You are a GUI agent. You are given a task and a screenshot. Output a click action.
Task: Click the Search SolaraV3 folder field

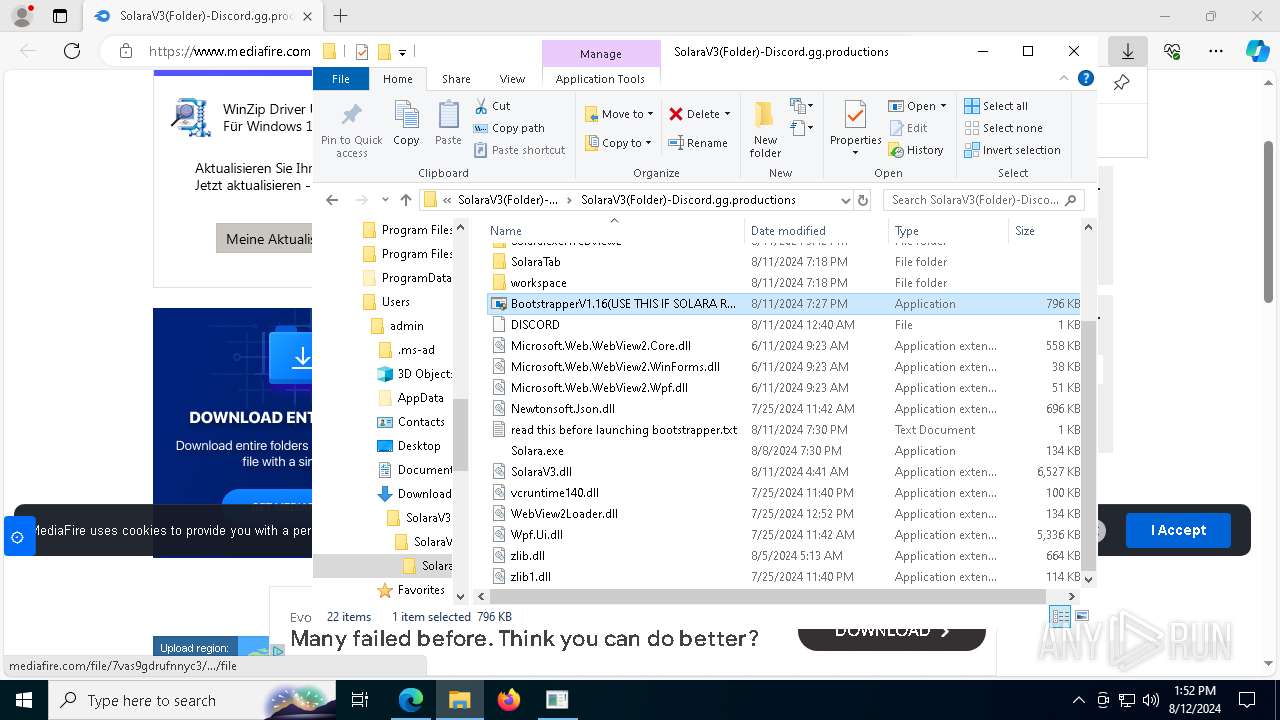click(983, 200)
